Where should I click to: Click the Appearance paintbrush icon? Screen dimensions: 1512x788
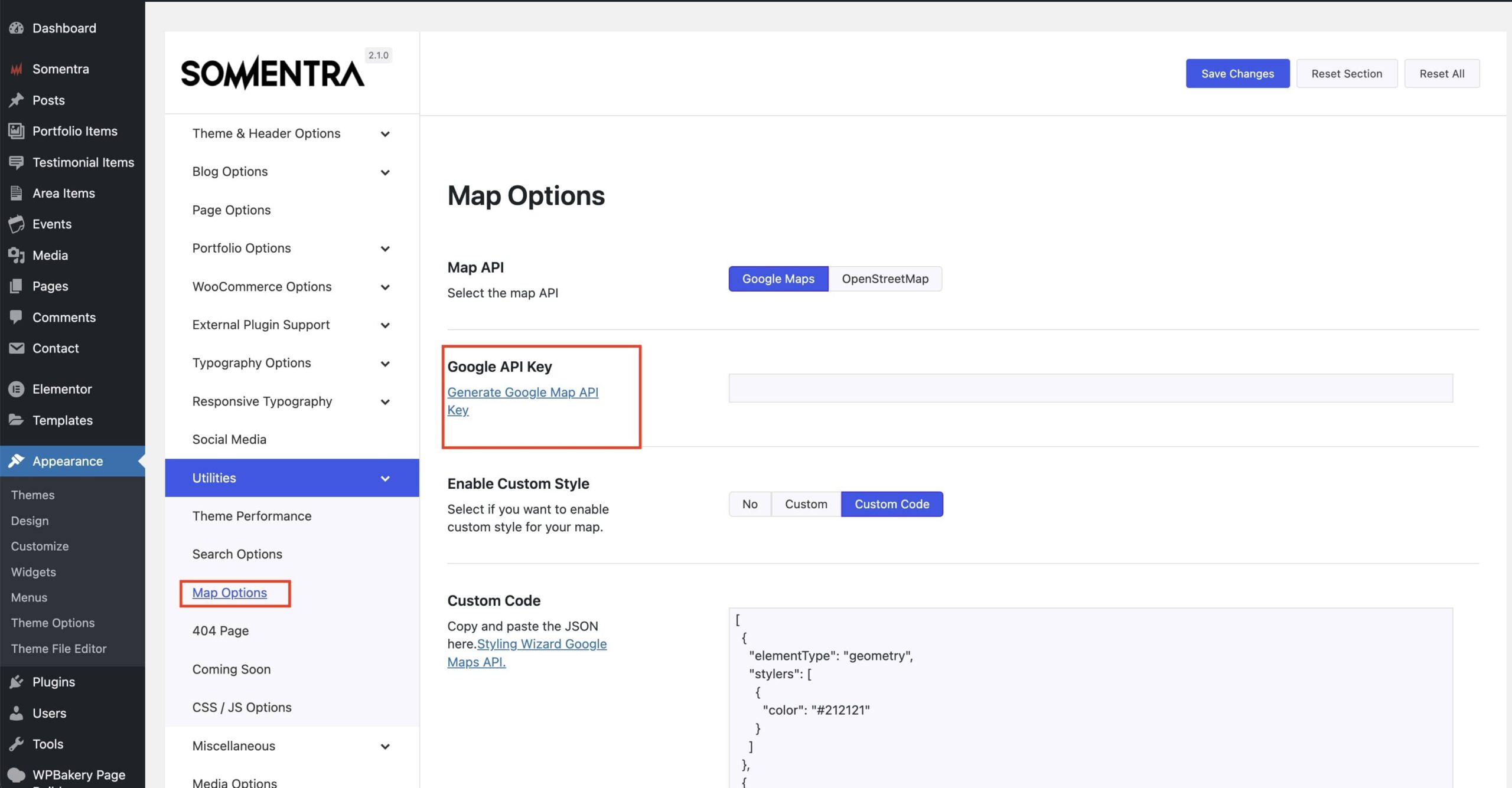(x=17, y=461)
